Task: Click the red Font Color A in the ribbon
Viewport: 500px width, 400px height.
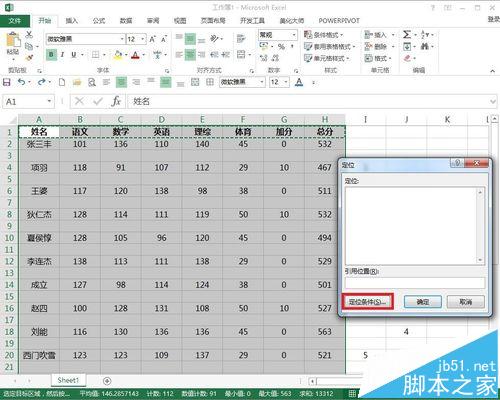Action: coord(135,54)
